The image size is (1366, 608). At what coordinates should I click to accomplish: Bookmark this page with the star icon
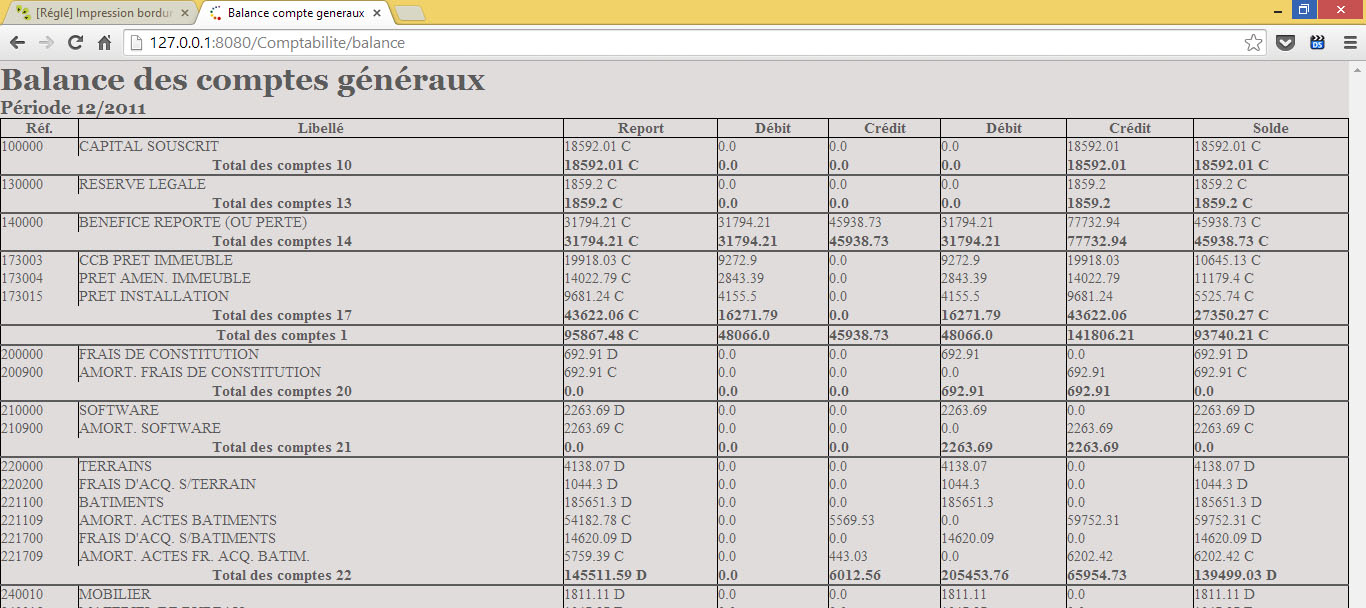(x=1253, y=43)
